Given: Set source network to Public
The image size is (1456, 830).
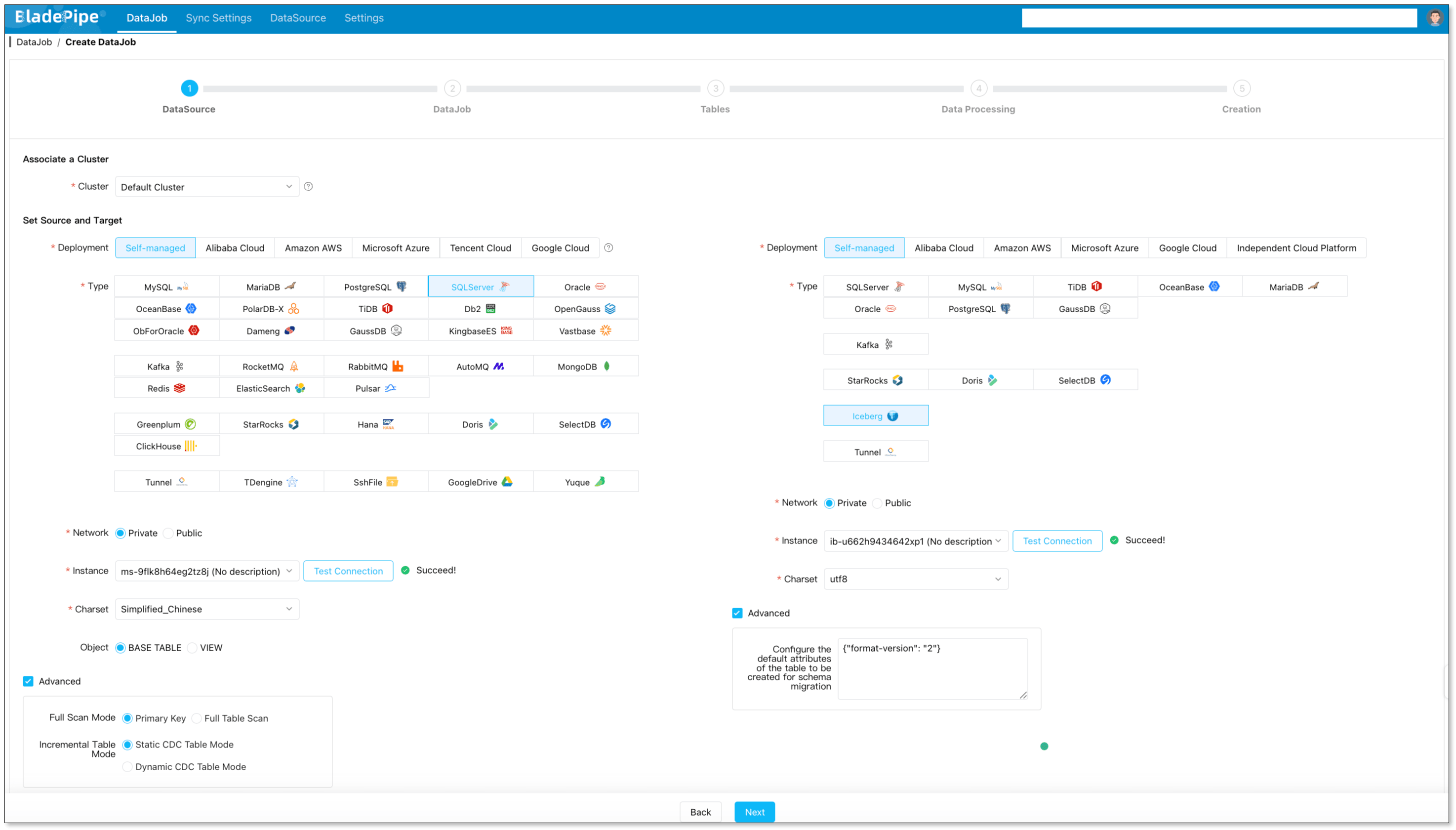Looking at the screenshot, I should click(168, 533).
